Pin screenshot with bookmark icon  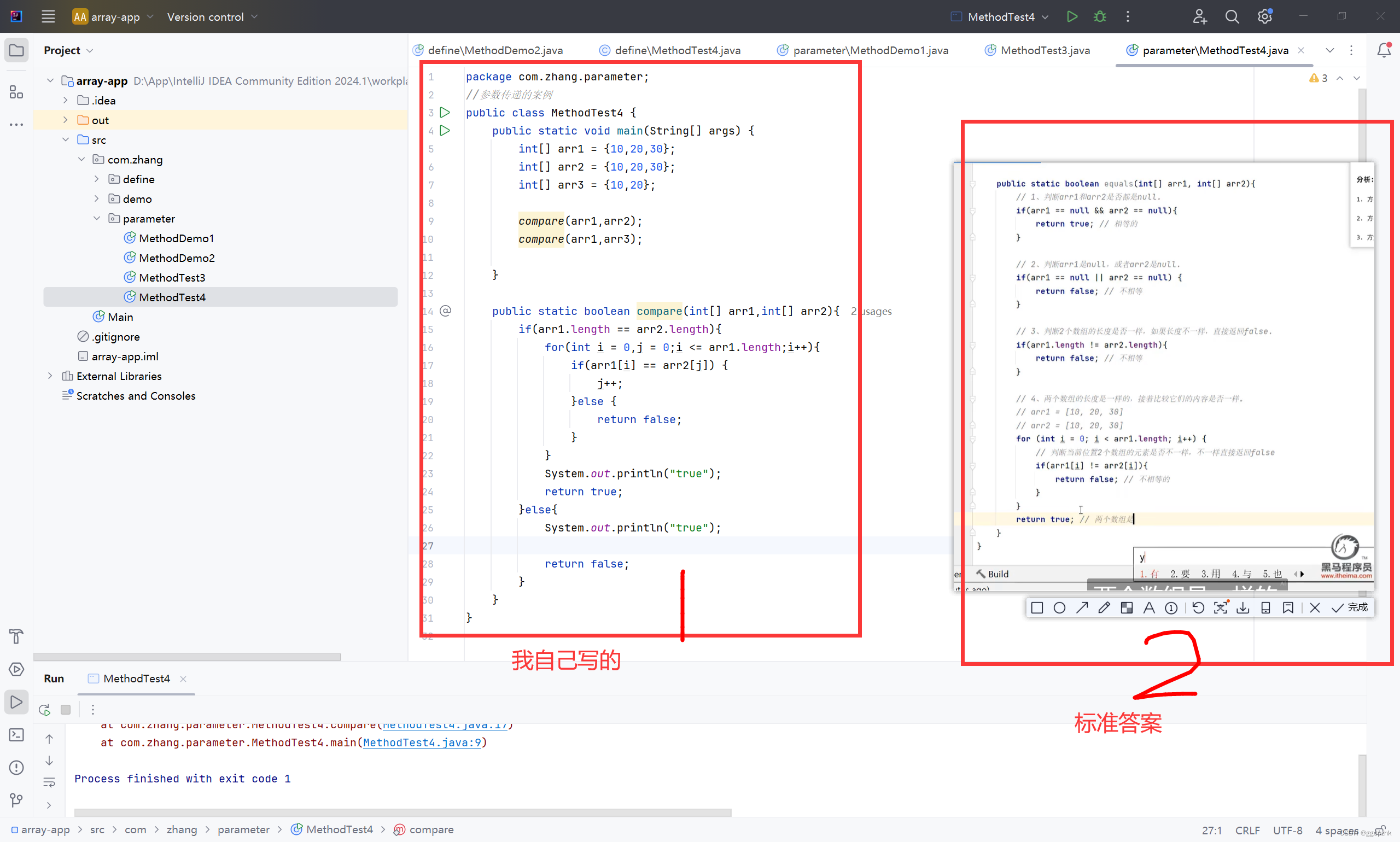click(1288, 607)
